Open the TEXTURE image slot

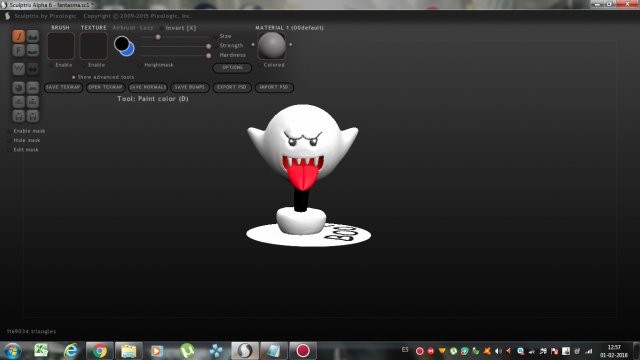(93, 46)
